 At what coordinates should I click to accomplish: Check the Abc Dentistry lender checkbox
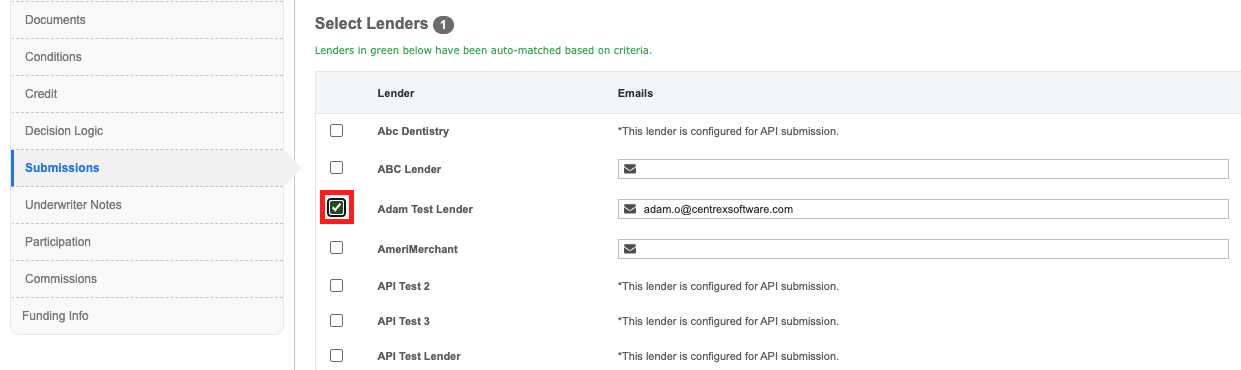pos(336,130)
